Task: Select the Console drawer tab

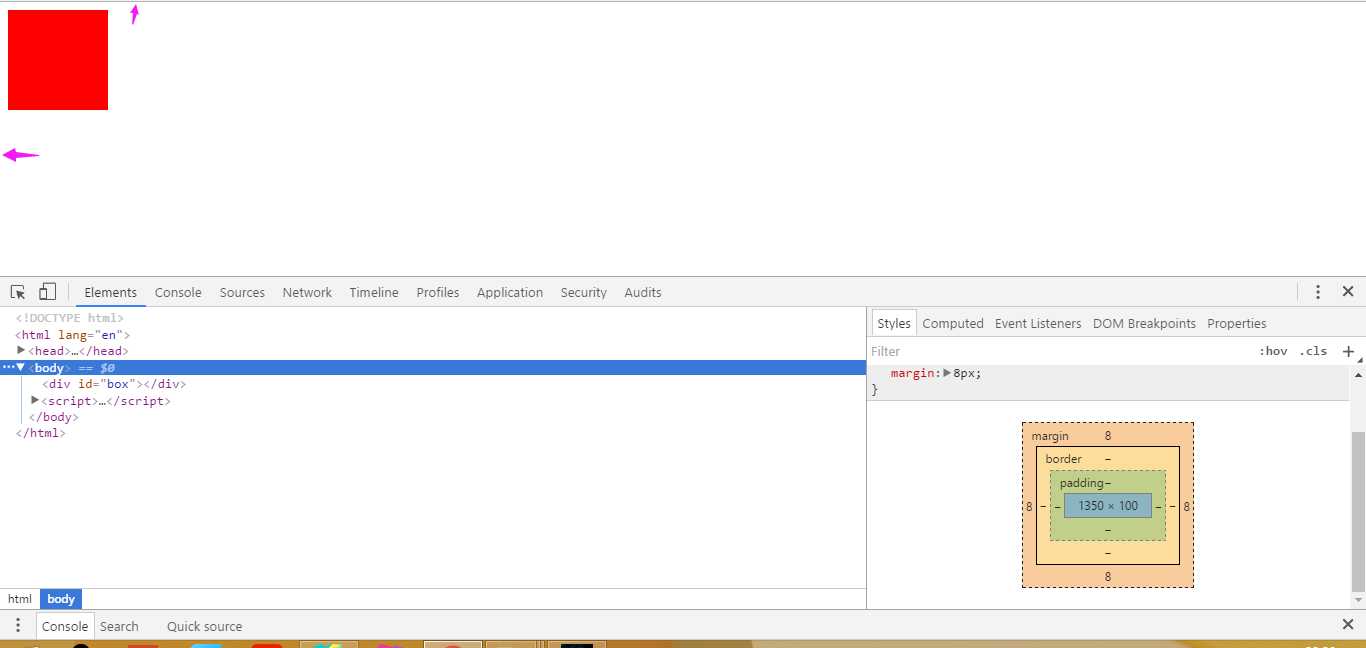Action: [x=65, y=626]
